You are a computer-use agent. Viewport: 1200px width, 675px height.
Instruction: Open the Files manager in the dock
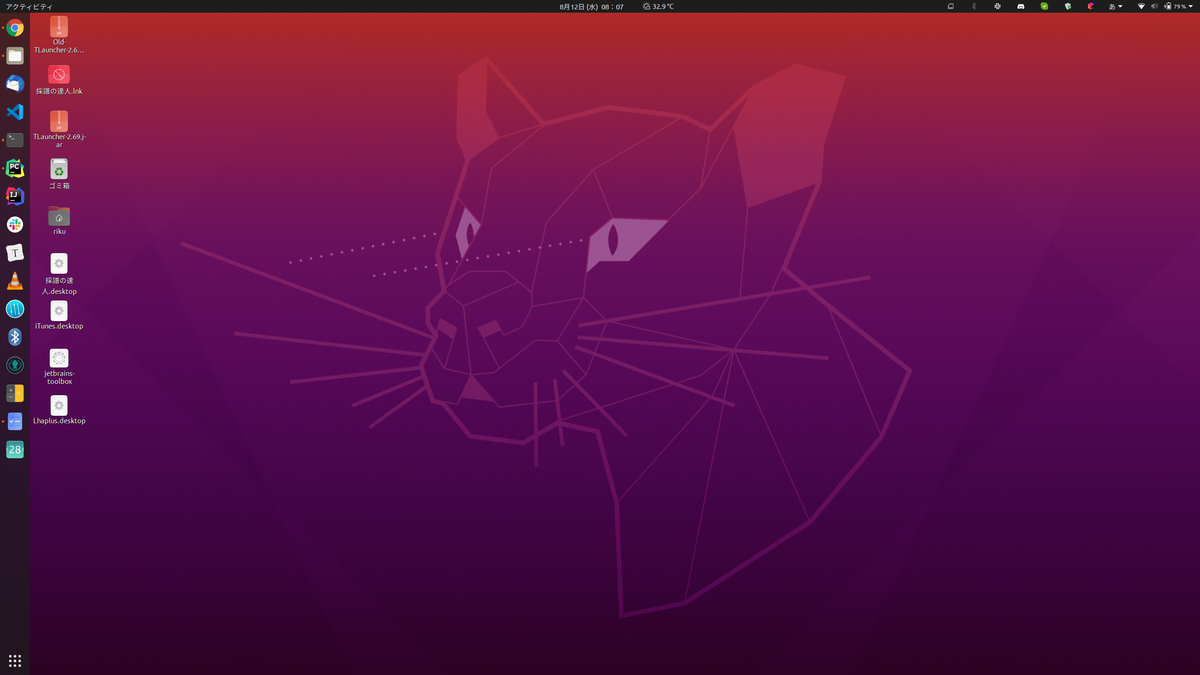pyautogui.click(x=15, y=56)
